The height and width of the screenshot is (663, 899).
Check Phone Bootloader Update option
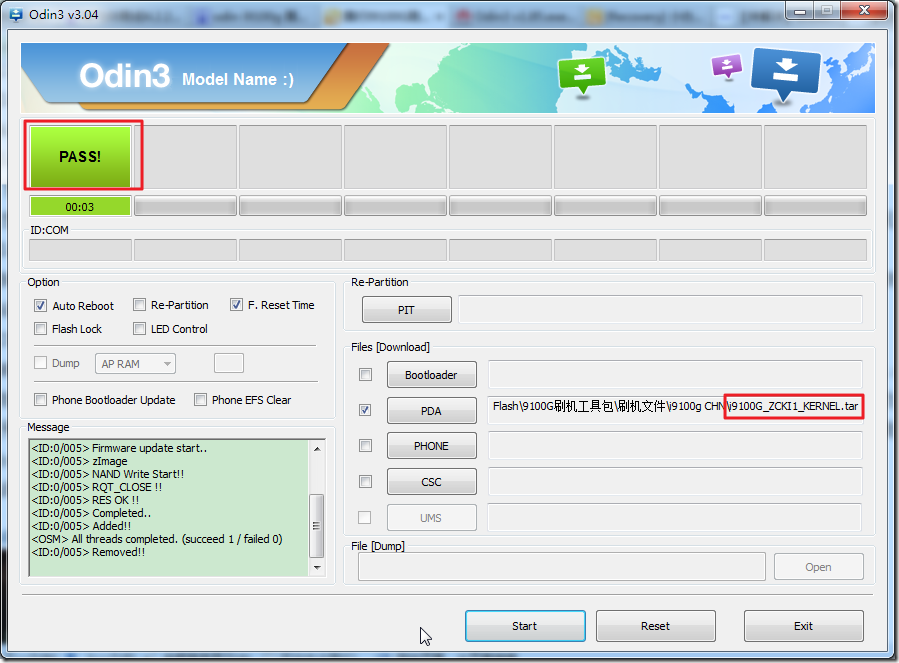[x=40, y=400]
